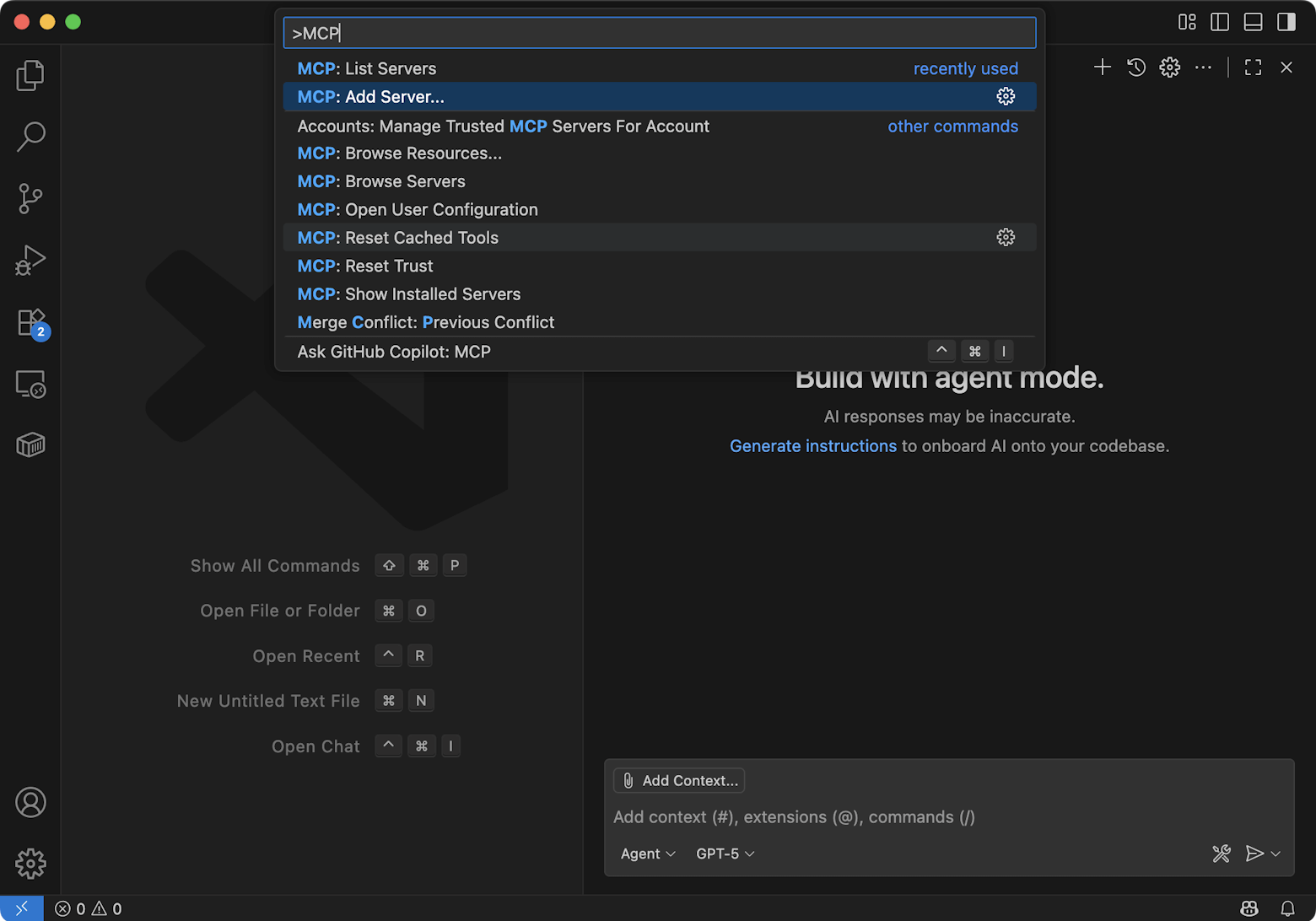The height and width of the screenshot is (921, 1316).
Task: Open the Accounts menu in activity bar
Action: (x=30, y=802)
